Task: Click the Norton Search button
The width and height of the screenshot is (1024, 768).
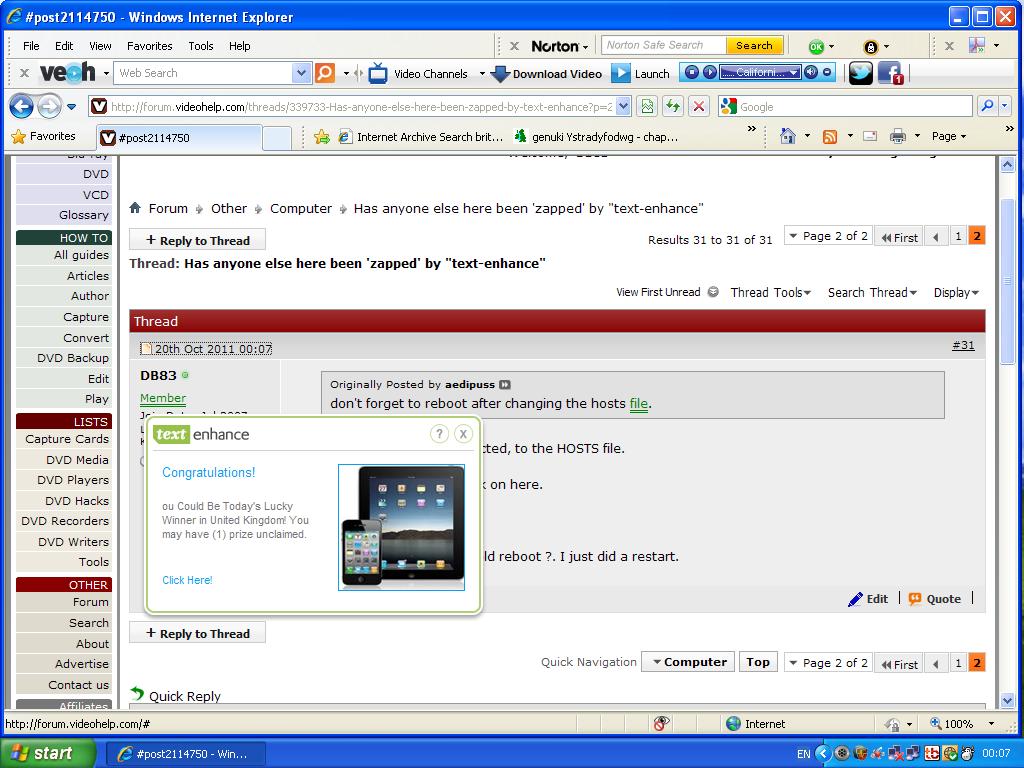Action: pyautogui.click(x=754, y=46)
